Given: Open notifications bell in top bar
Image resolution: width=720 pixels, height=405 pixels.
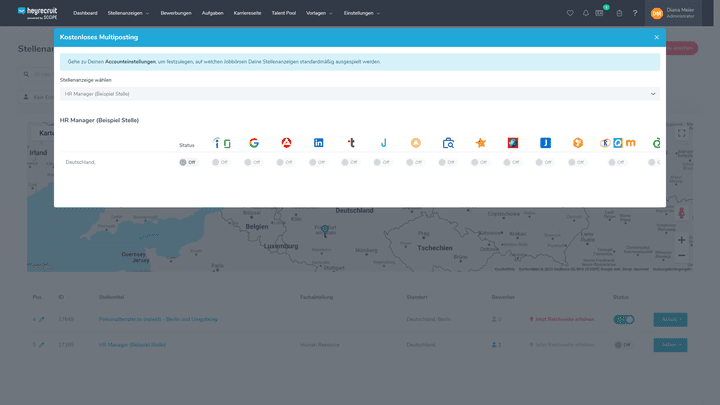Looking at the screenshot, I should pos(585,13).
